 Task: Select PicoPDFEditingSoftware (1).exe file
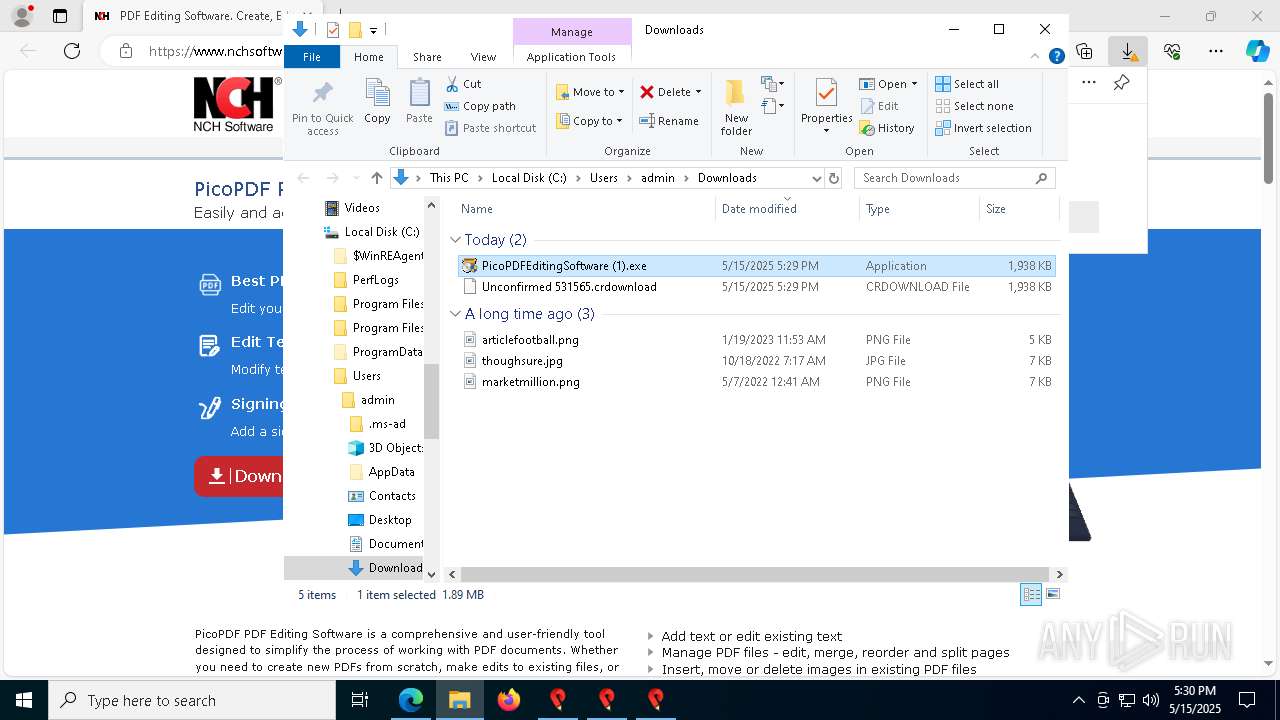coord(756,266)
